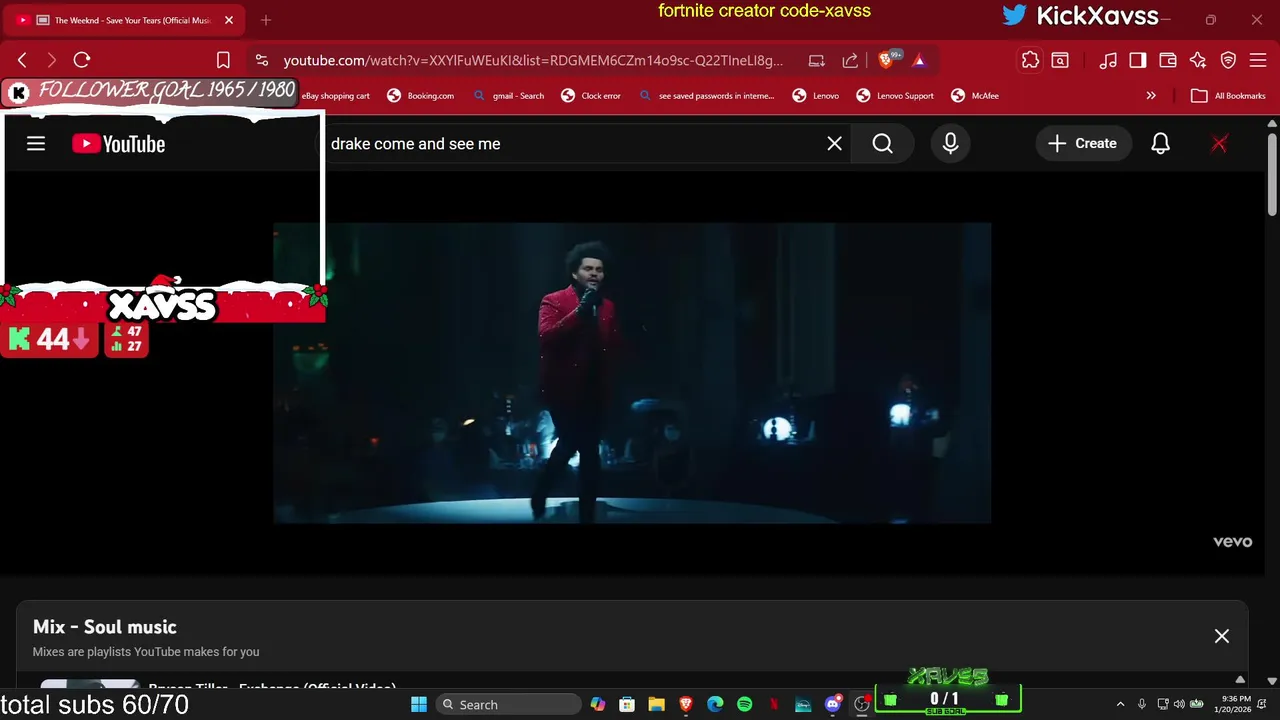Expand system tray hidden icons chevron
The width and height of the screenshot is (1280, 720).
[x=1120, y=705]
